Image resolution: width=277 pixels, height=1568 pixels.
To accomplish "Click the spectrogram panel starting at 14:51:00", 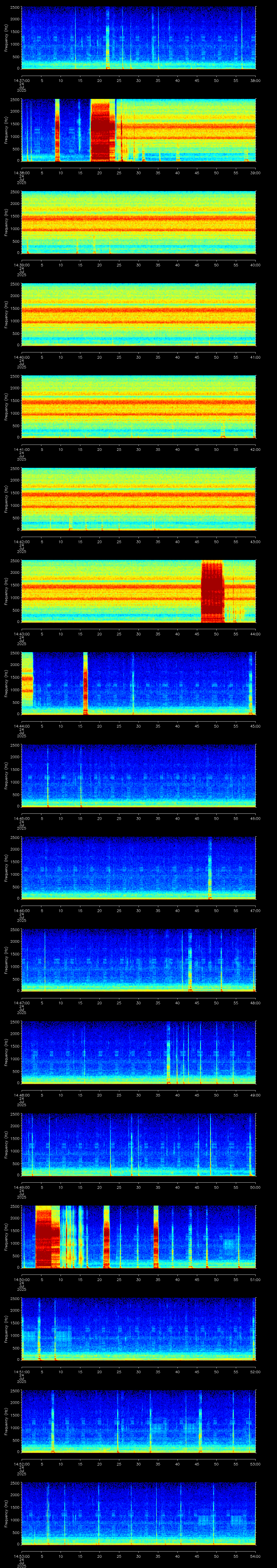I will pos(139,1329).
